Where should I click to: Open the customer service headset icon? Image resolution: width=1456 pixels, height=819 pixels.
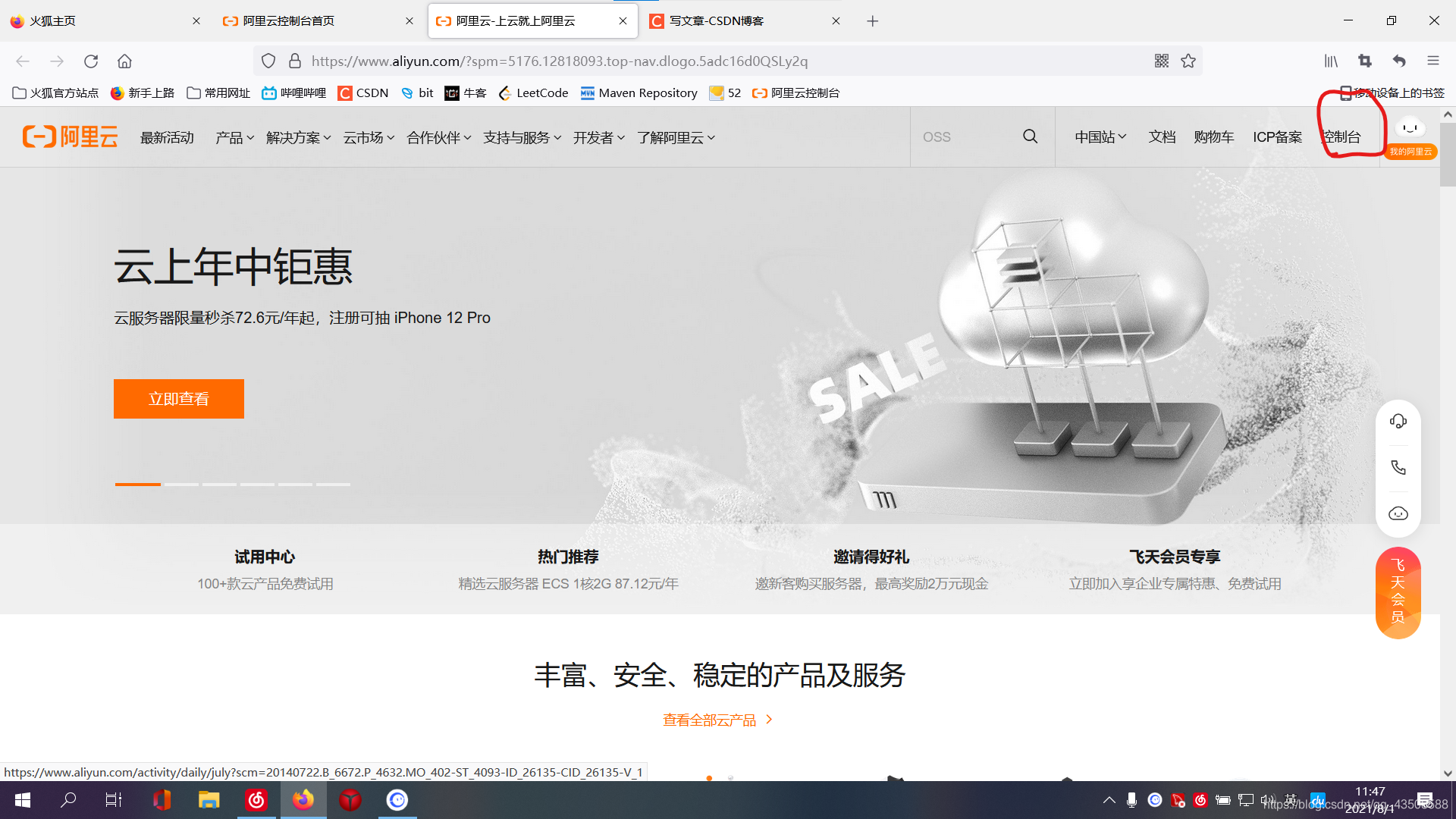pyautogui.click(x=1398, y=420)
